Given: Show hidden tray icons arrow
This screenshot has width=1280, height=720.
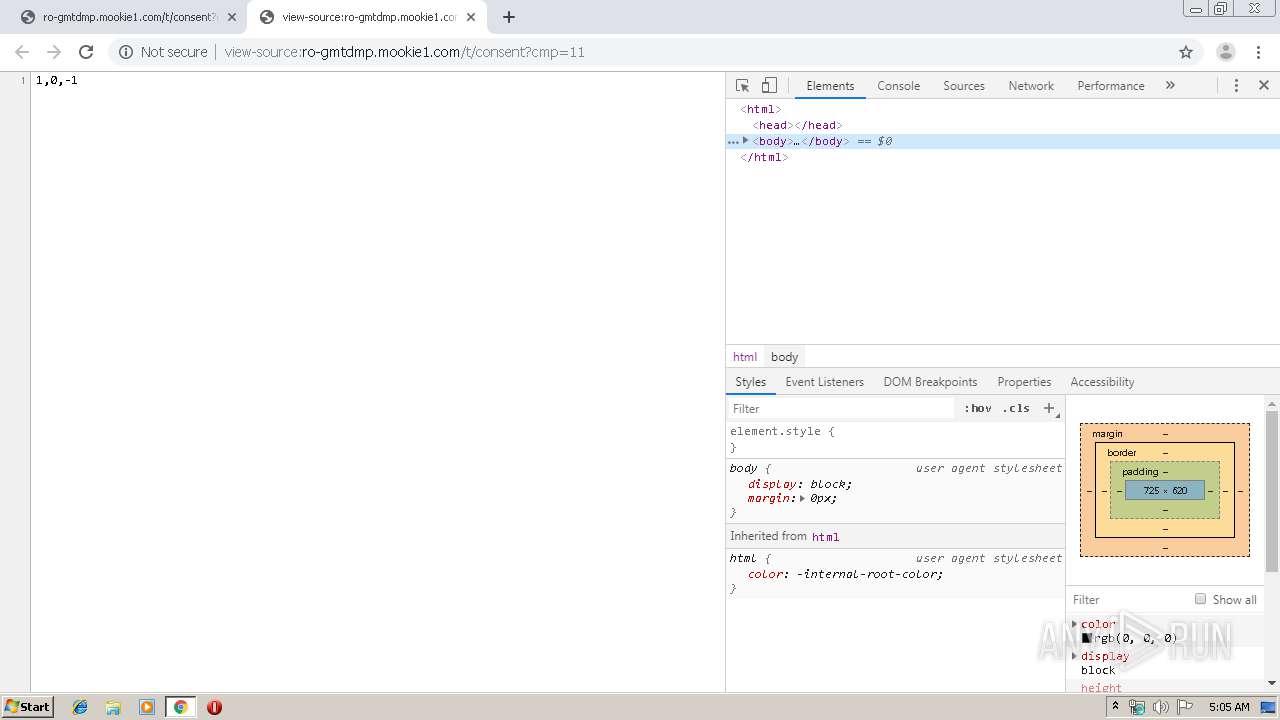Looking at the screenshot, I should tap(1116, 707).
